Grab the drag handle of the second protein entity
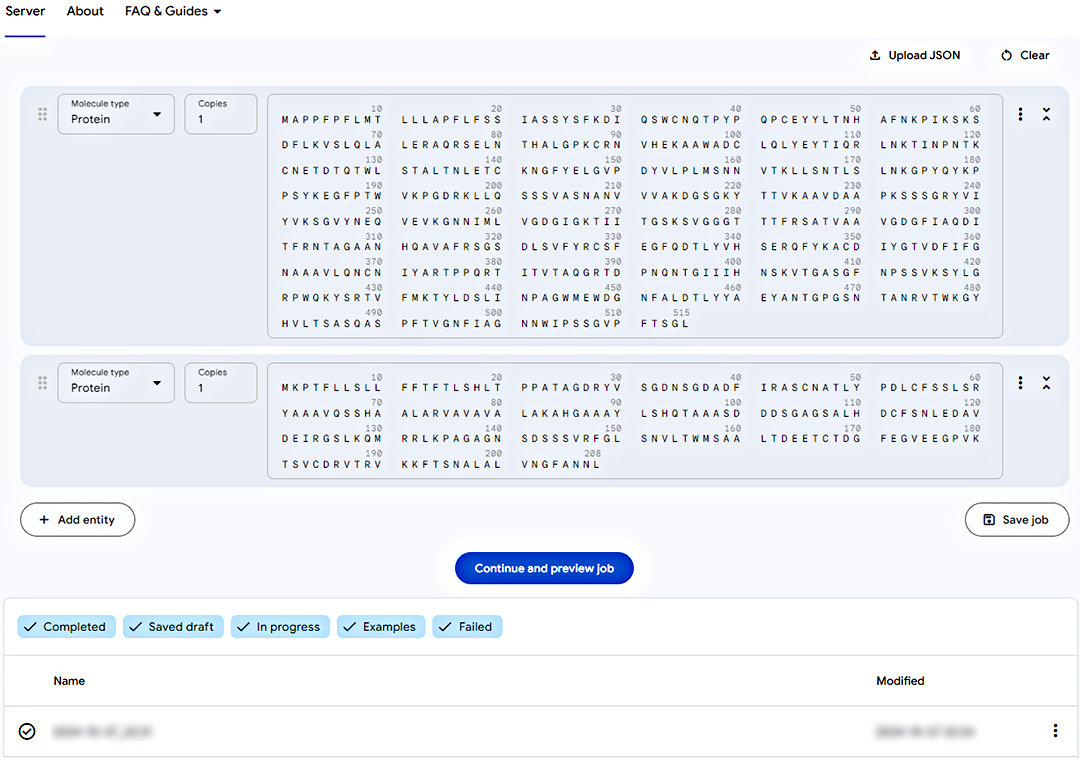Image resolution: width=1080 pixels, height=779 pixels. click(42, 383)
